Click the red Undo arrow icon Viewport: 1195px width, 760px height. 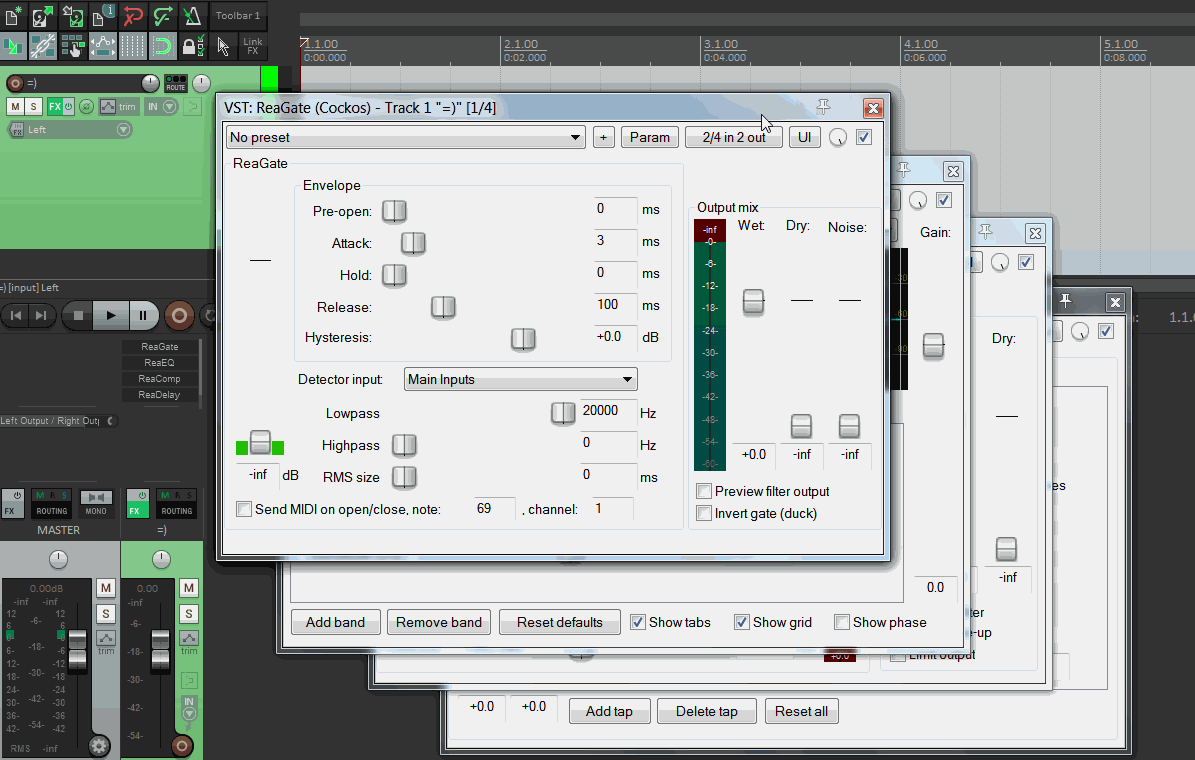point(133,15)
